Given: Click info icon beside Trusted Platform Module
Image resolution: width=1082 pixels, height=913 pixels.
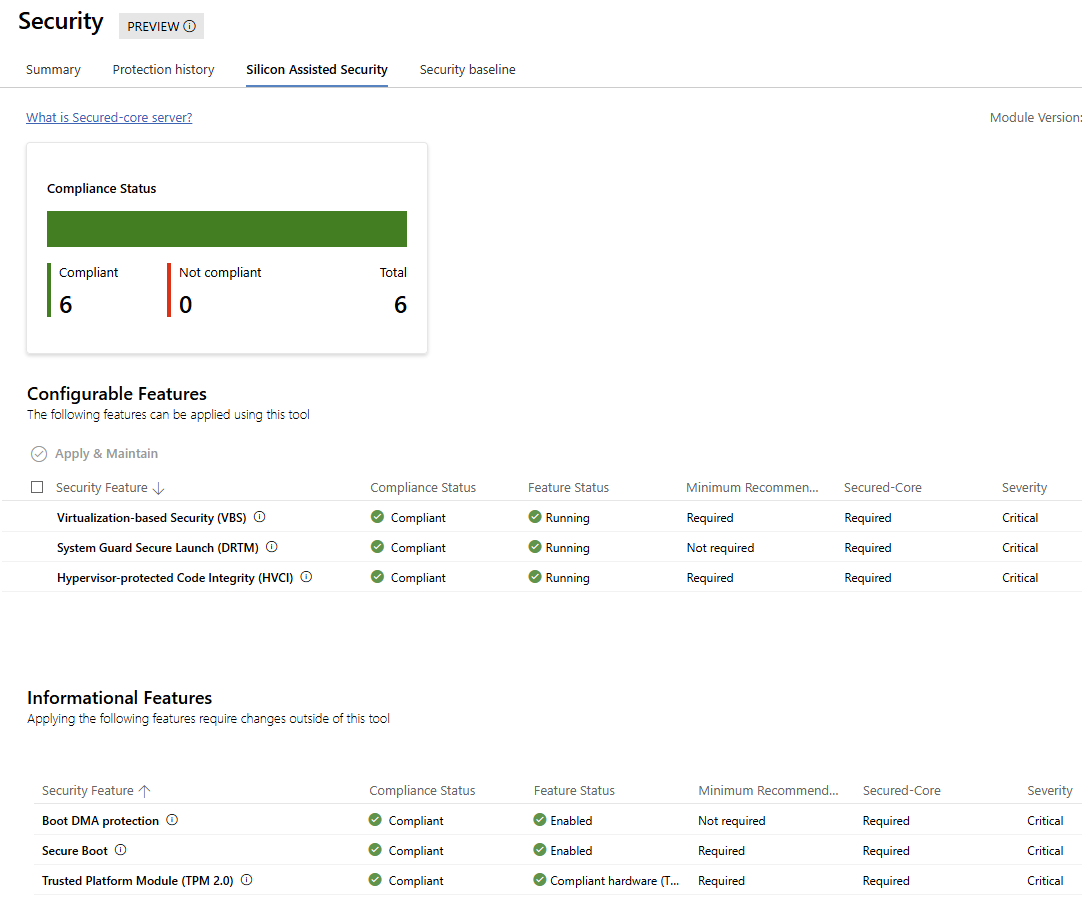Looking at the screenshot, I should [x=247, y=880].
